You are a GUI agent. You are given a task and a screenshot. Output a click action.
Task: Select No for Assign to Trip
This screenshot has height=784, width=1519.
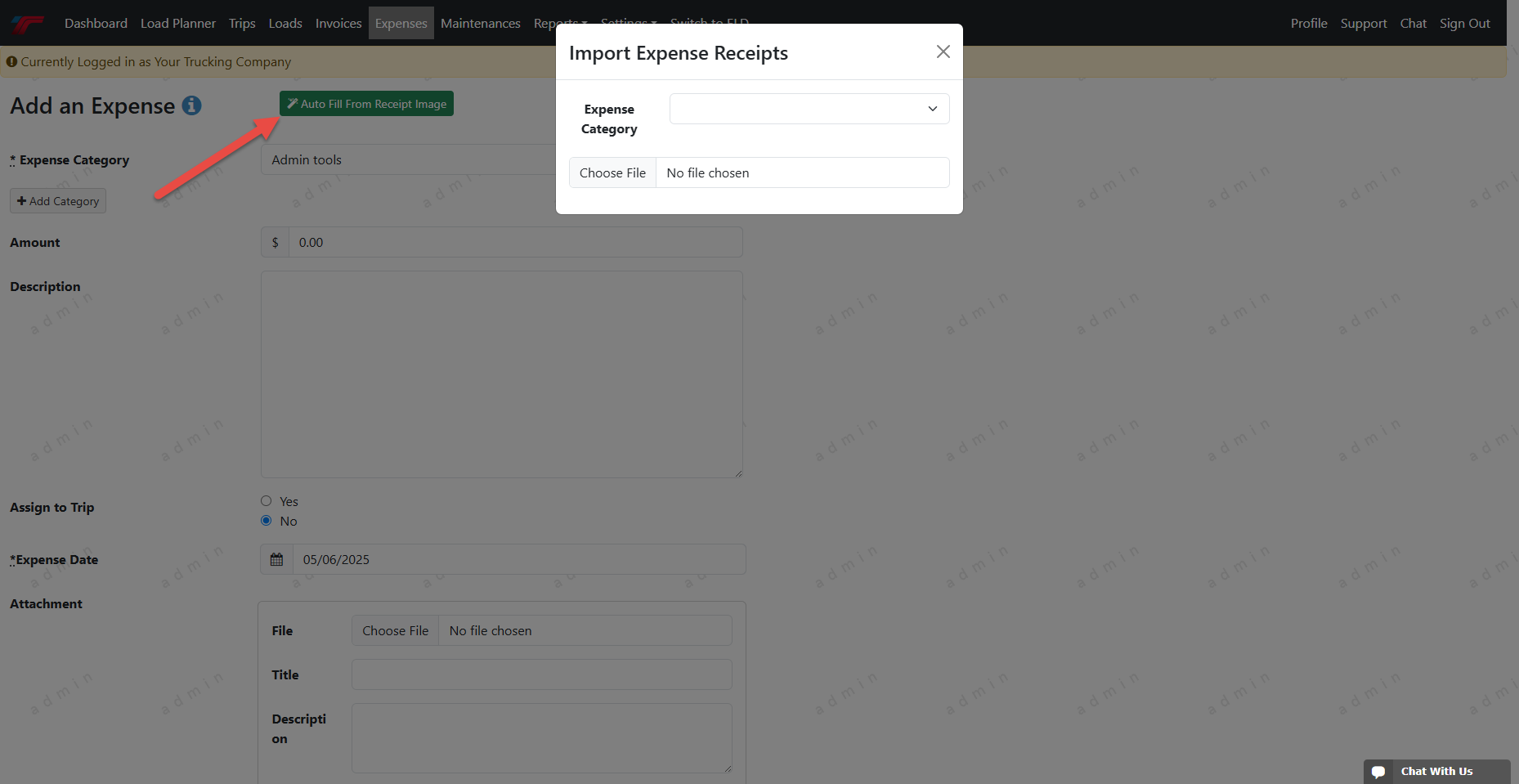point(267,521)
